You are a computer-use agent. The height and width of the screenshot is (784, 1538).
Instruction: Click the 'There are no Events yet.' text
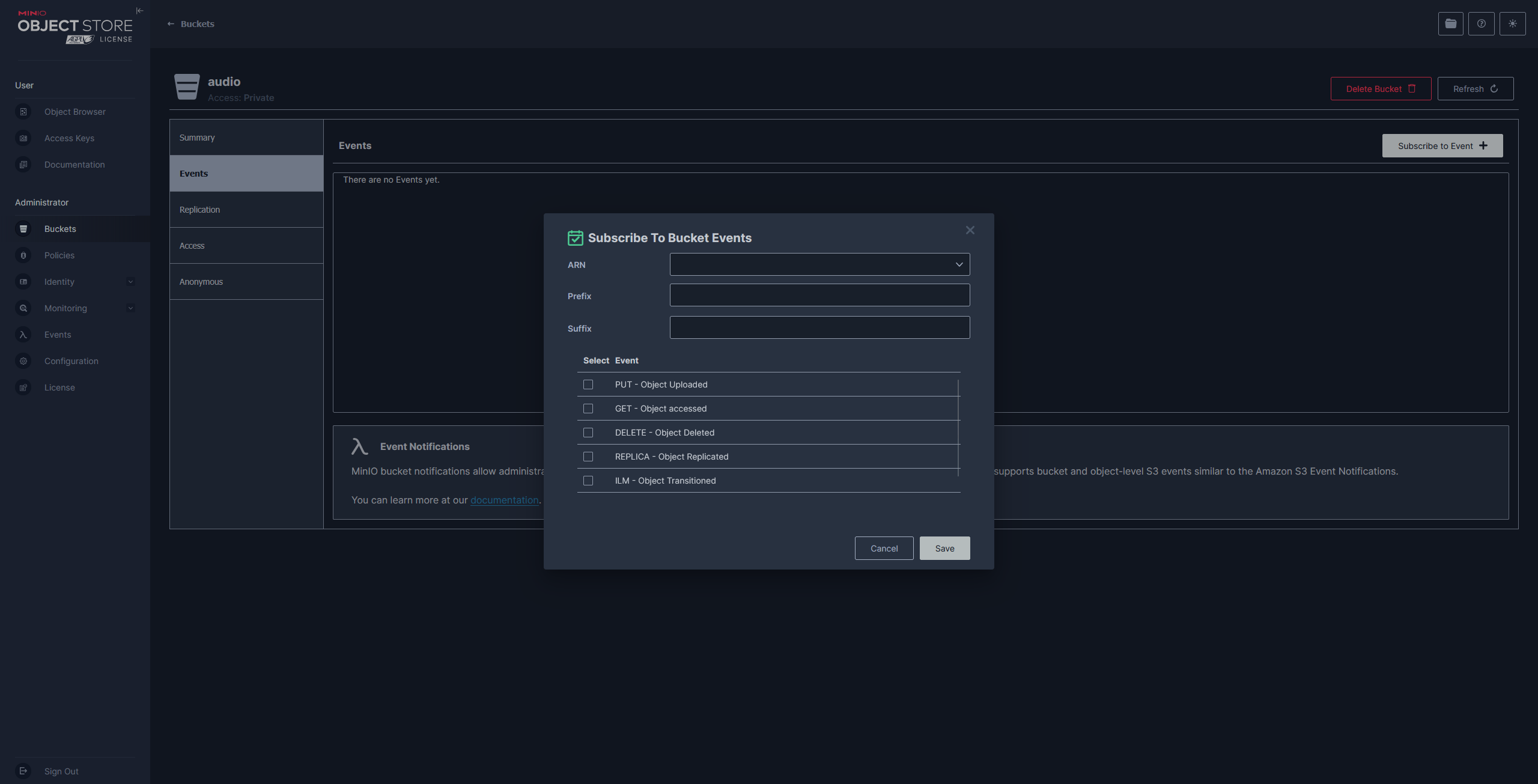(391, 180)
